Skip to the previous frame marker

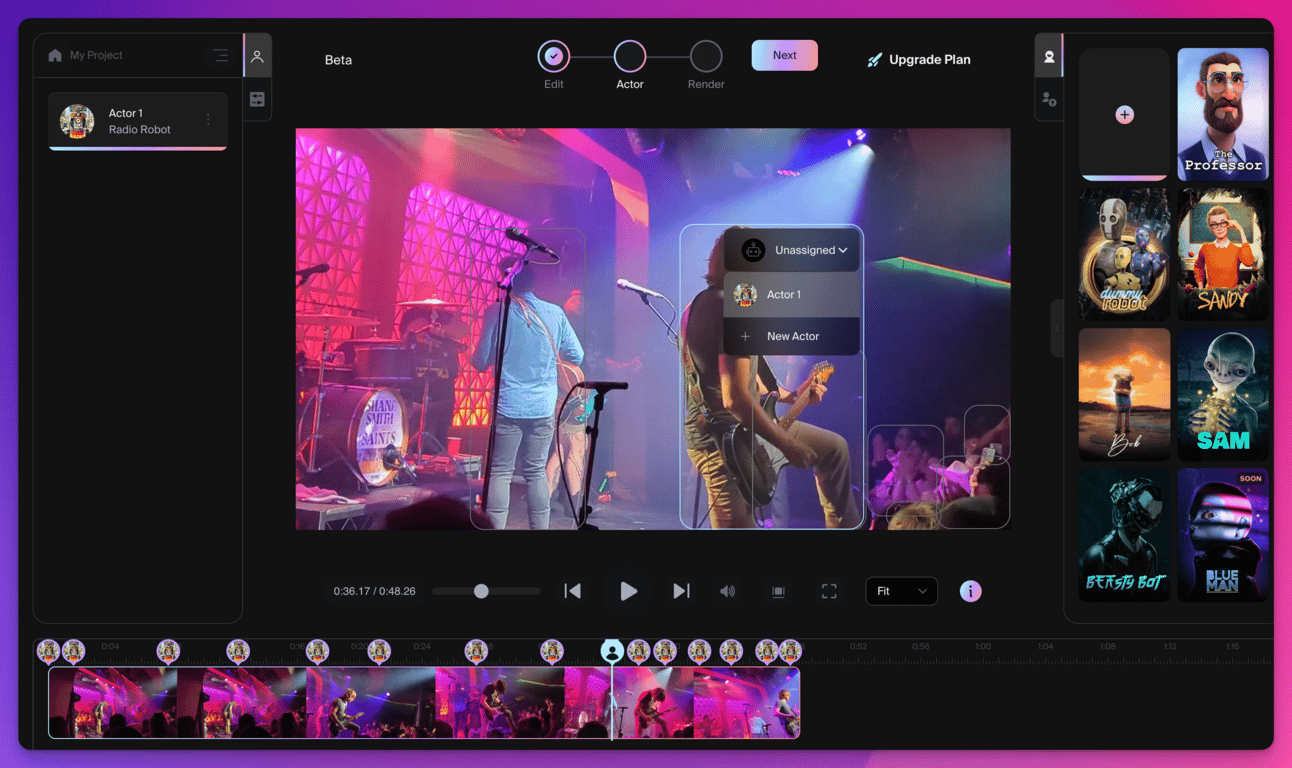pyautogui.click(x=573, y=591)
